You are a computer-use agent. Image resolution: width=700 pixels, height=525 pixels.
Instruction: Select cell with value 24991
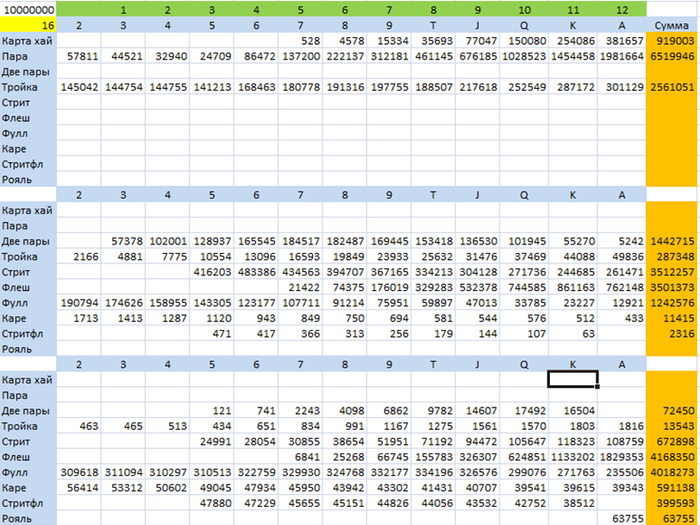212,442
